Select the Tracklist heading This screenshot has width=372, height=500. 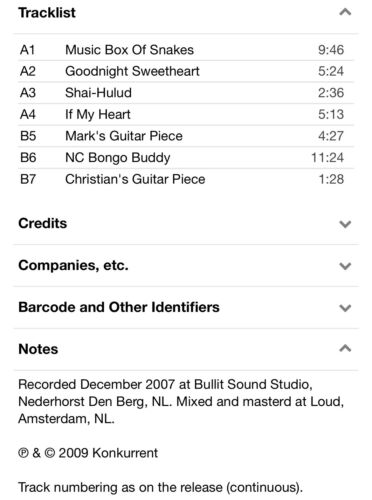tap(47, 13)
